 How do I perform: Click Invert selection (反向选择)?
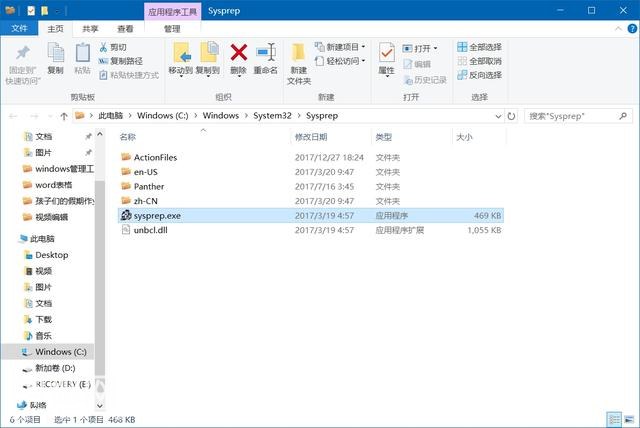click(x=479, y=75)
